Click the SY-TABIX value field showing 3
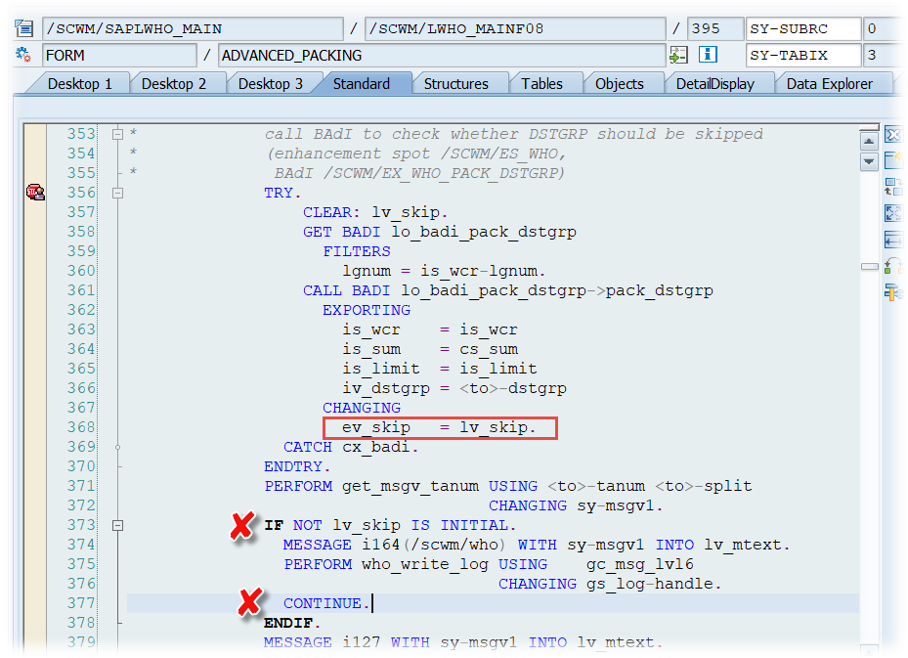Image resolution: width=908 pixels, height=658 pixels. (884, 55)
